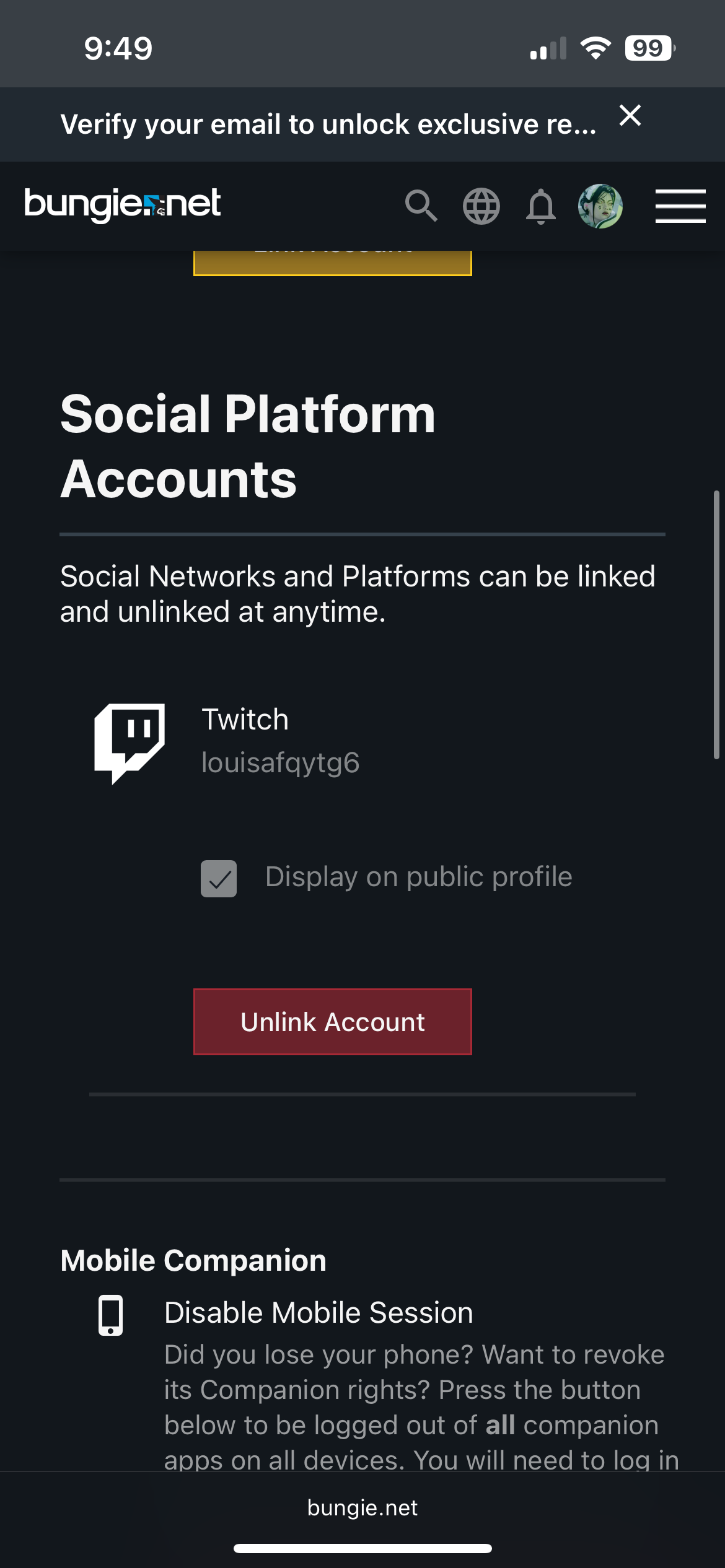Tap the battery indicator in the status bar
Screen dimensions: 725x1568
coord(649,48)
